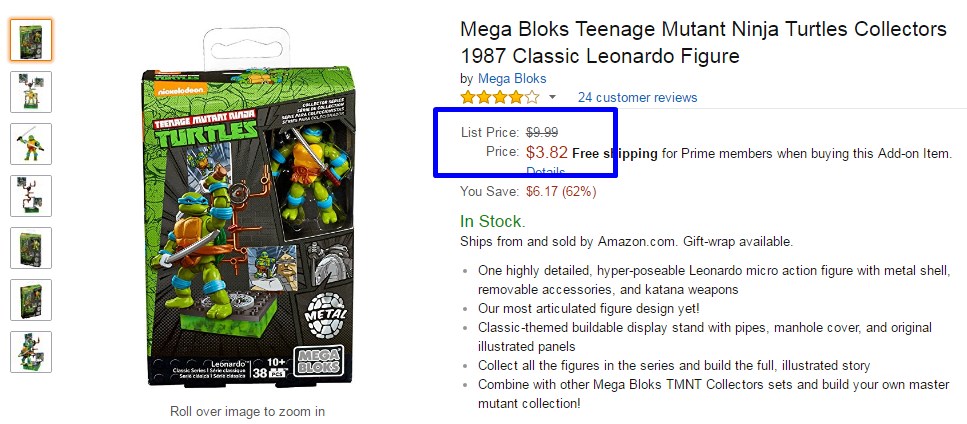Open the Mega Bloks brand link
The width and height of the screenshot is (967, 424).
tap(512, 79)
